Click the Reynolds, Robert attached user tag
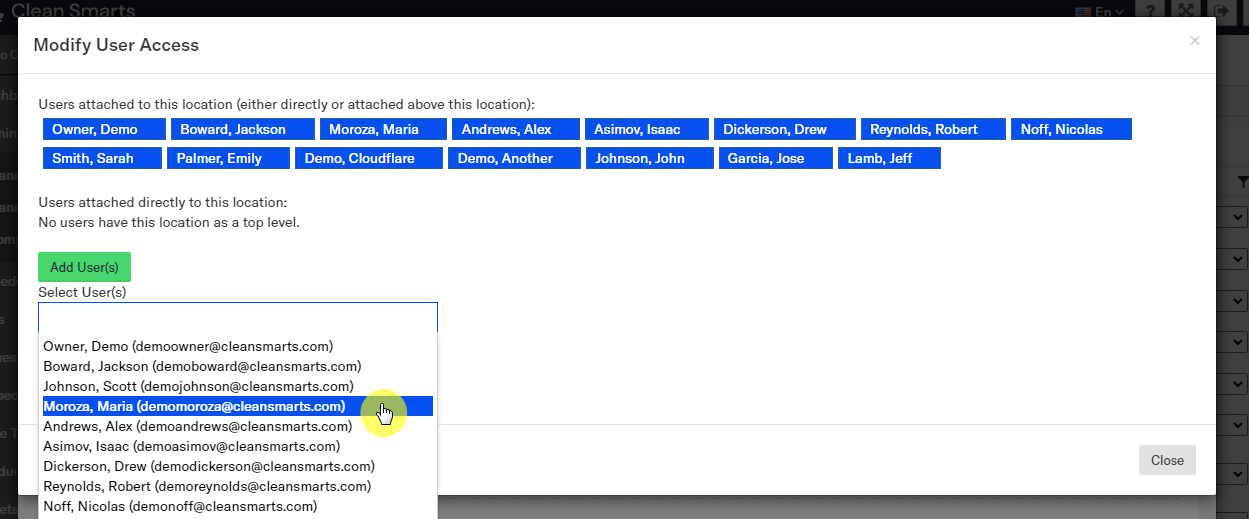 (x=933, y=129)
